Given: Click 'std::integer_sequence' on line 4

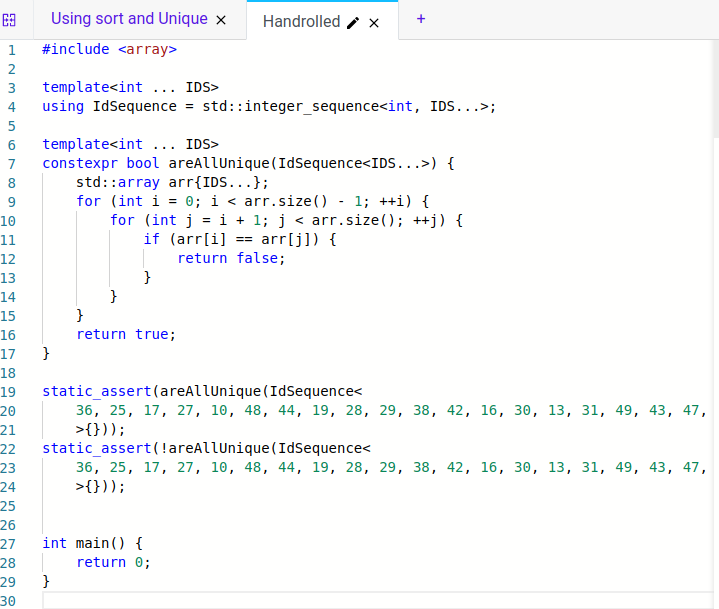Looking at the screenshot, I should [291, 106].
